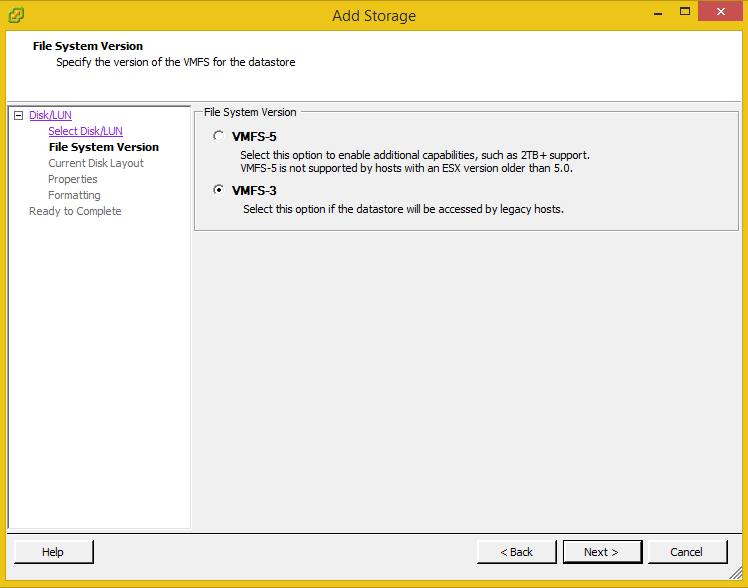Select File System Version step in sidebar
748x588 pixels.
(103, 147)
